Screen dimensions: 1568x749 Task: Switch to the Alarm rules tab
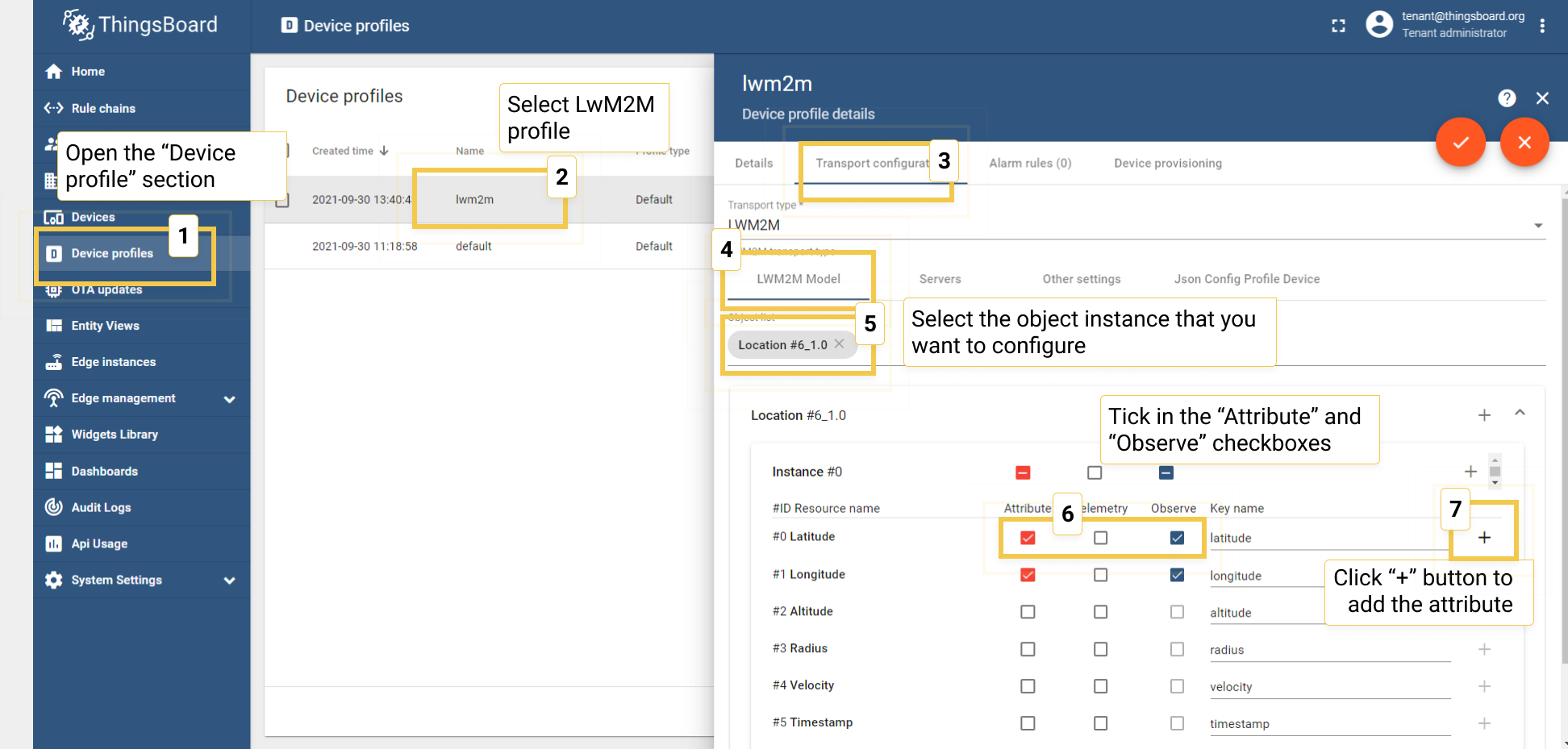pyautogui.click(x=1029, y=163)
